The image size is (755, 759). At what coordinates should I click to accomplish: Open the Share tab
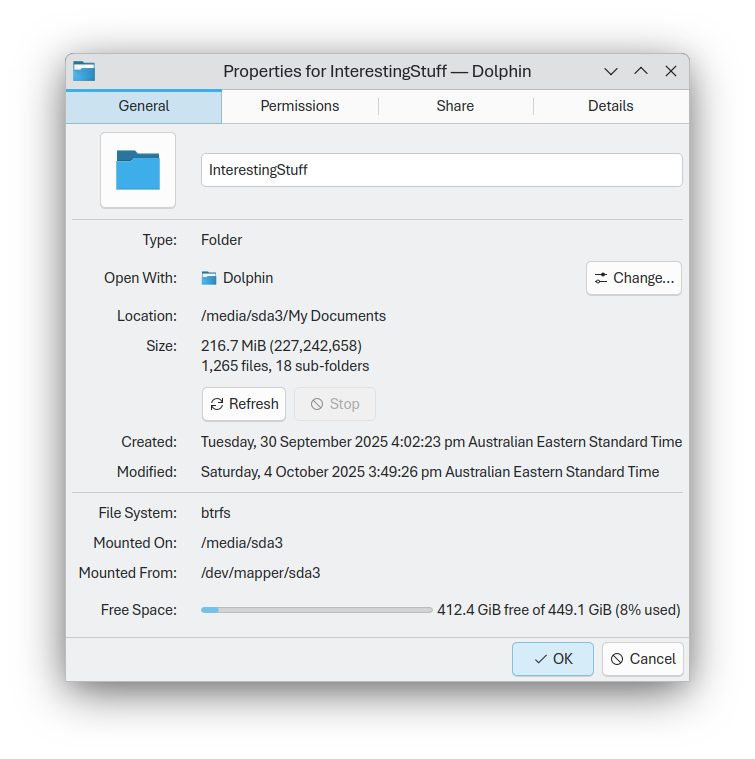[x=455, y=106]
